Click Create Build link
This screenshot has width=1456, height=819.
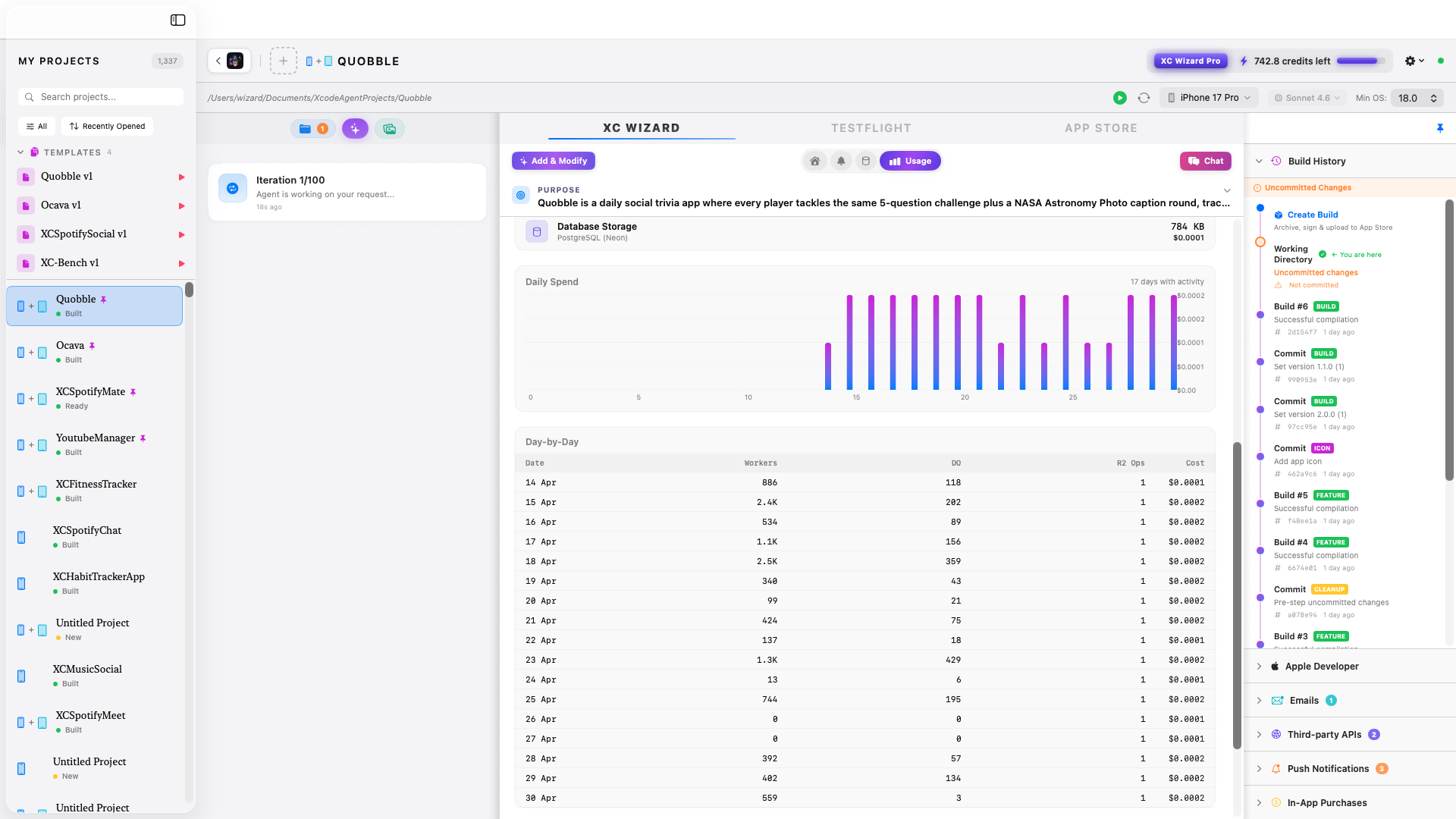coord(1313,215)
